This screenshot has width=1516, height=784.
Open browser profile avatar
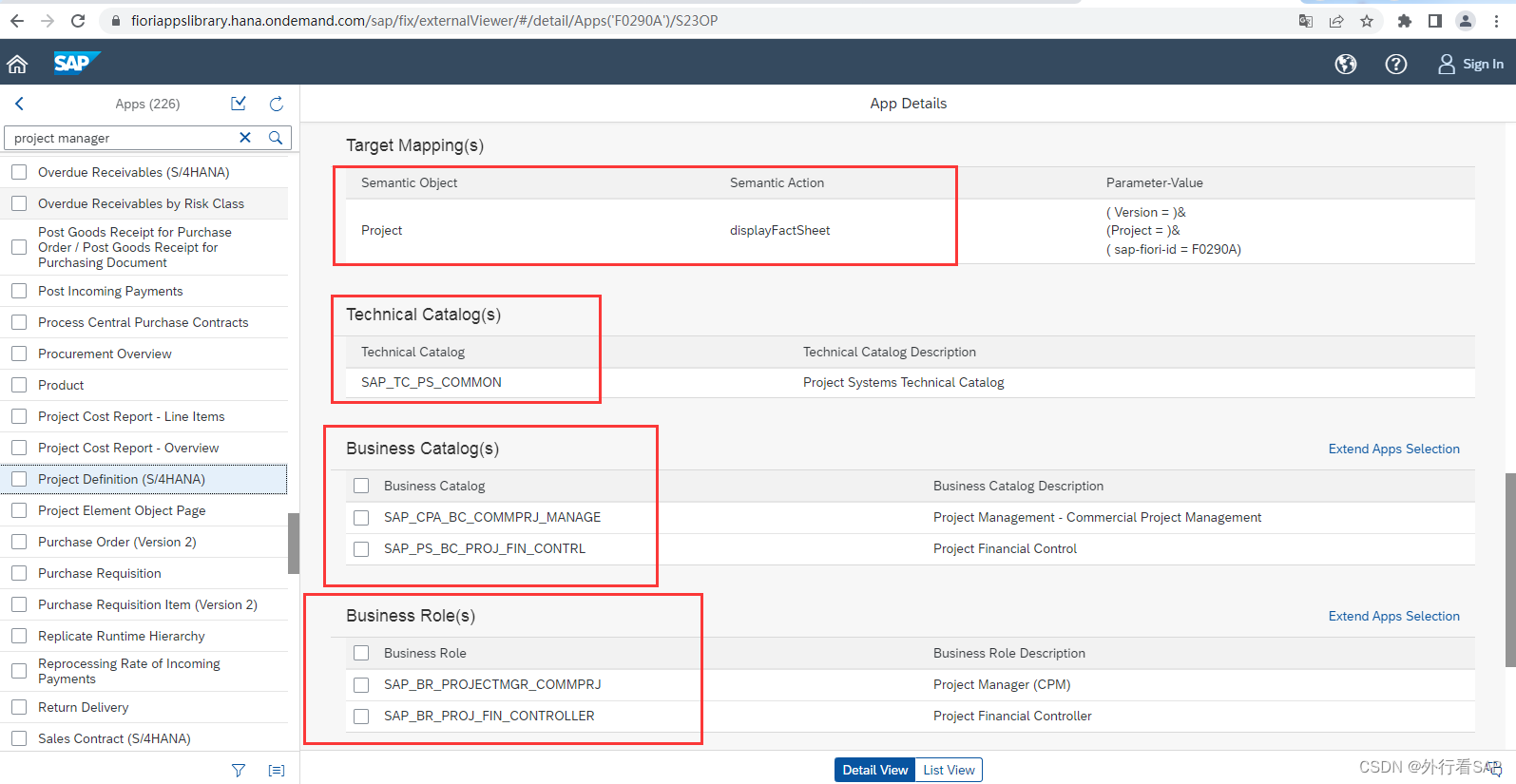[1466, 21]
